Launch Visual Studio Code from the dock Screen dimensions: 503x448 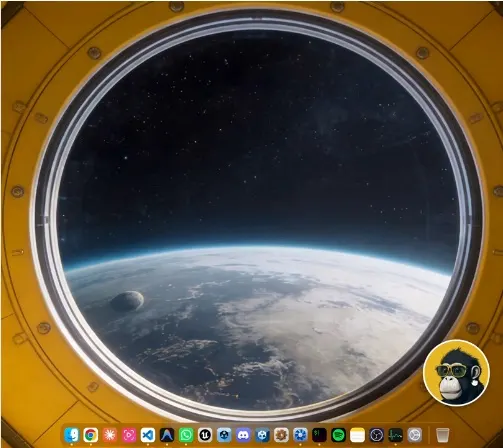pos(148,435)
